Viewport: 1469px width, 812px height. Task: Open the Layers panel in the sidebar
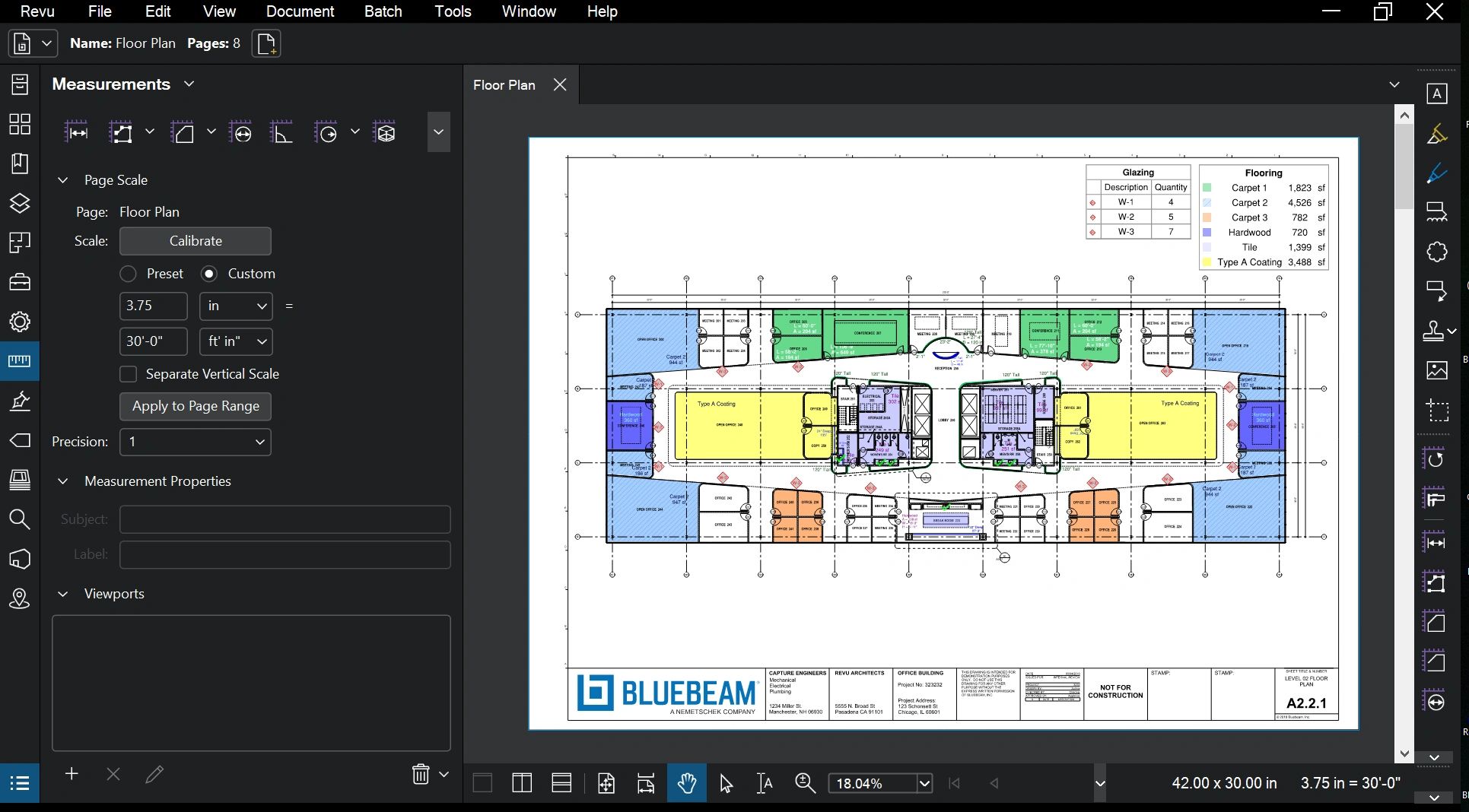pos(19,204)
